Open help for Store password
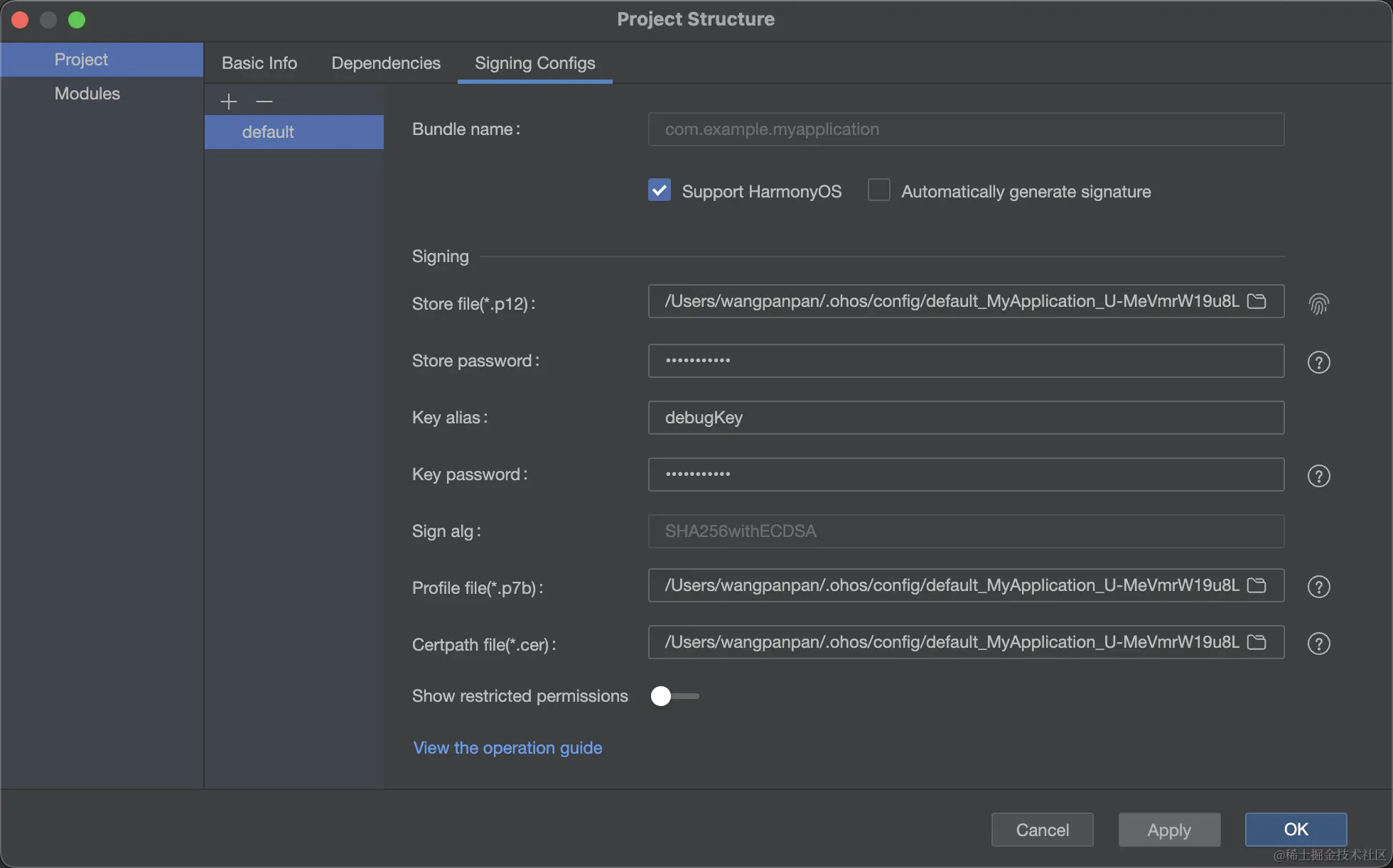The image size is (1393, 868). click(1318, 362)
